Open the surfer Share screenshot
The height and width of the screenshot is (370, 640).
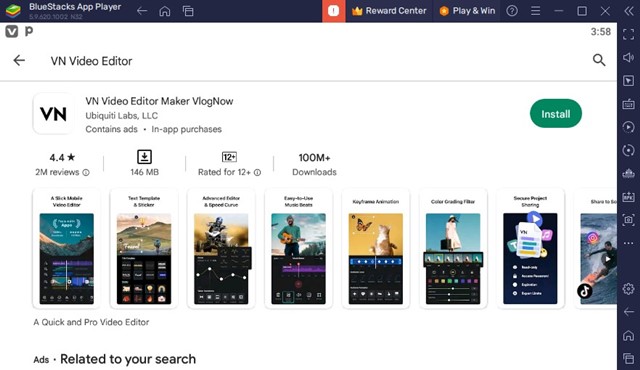(x=596, y=248)
